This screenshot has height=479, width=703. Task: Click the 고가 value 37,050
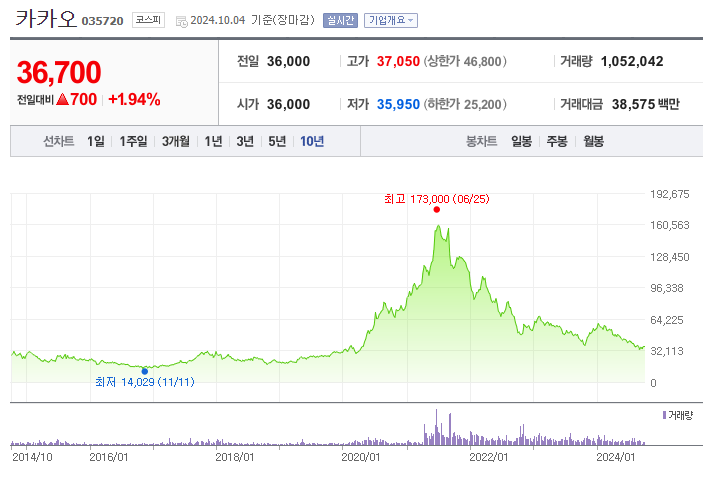click(x=398, y=61)
